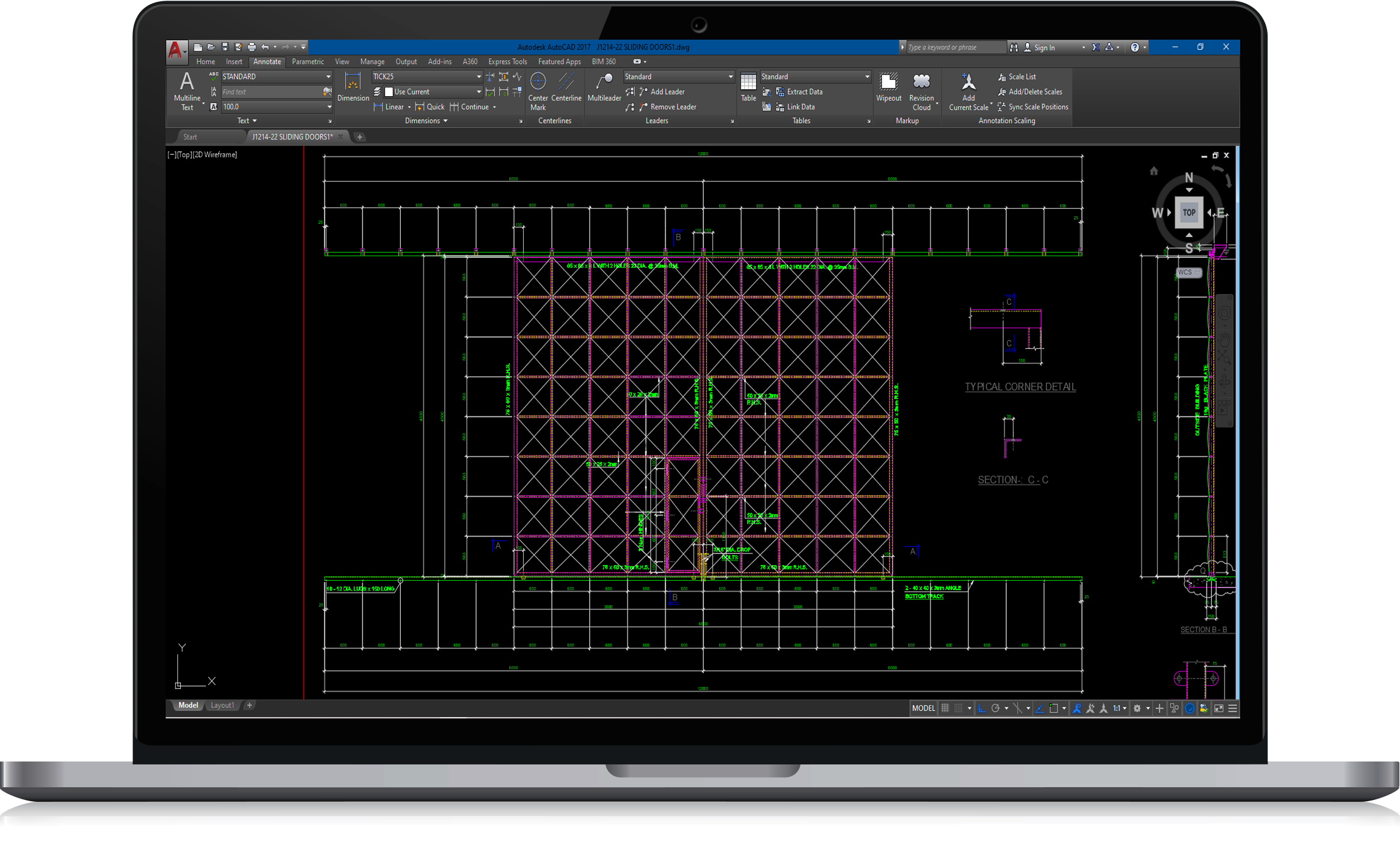Toggle grid display in status bar
This screenshot has height=842, width=1400.
[945, 708]
